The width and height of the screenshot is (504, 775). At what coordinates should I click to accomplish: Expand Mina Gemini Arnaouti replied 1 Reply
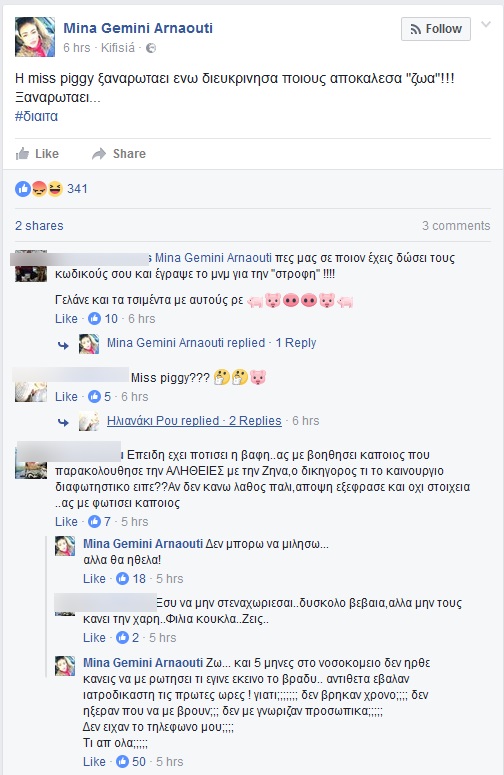211,343
